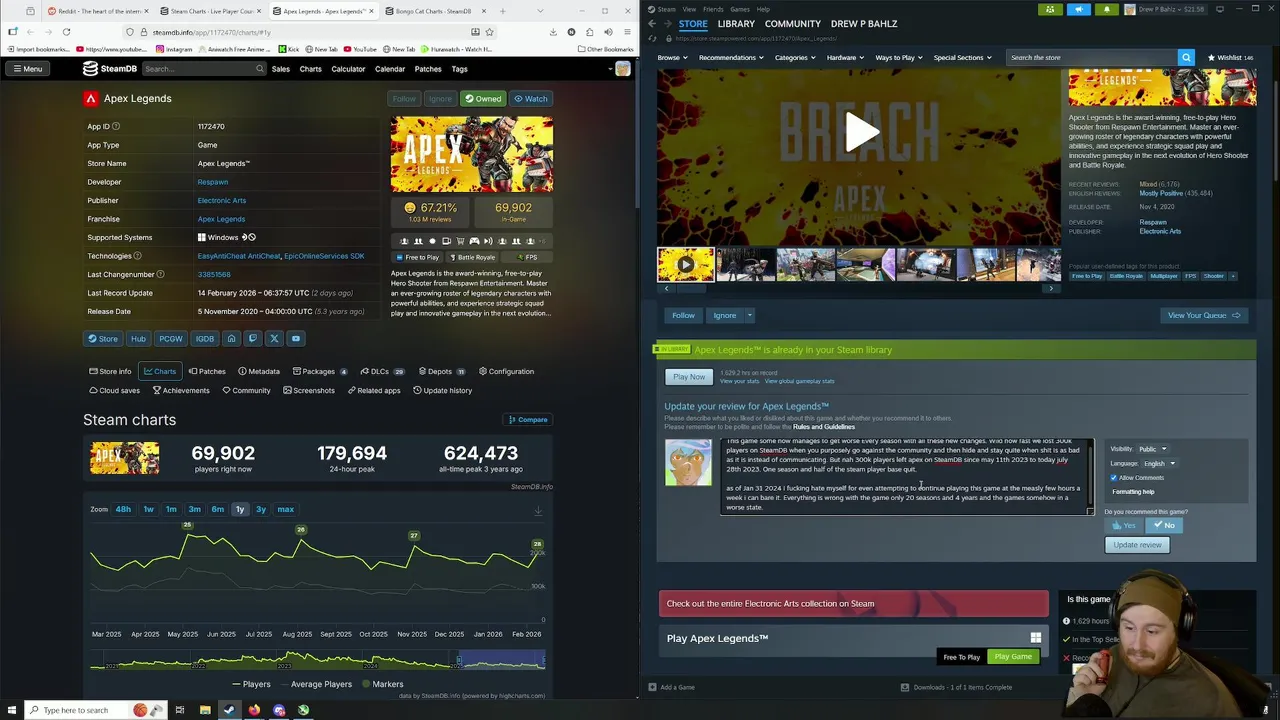
Task: Click the Update review button
Action: pyautogui.click(x=1137, y=545)
